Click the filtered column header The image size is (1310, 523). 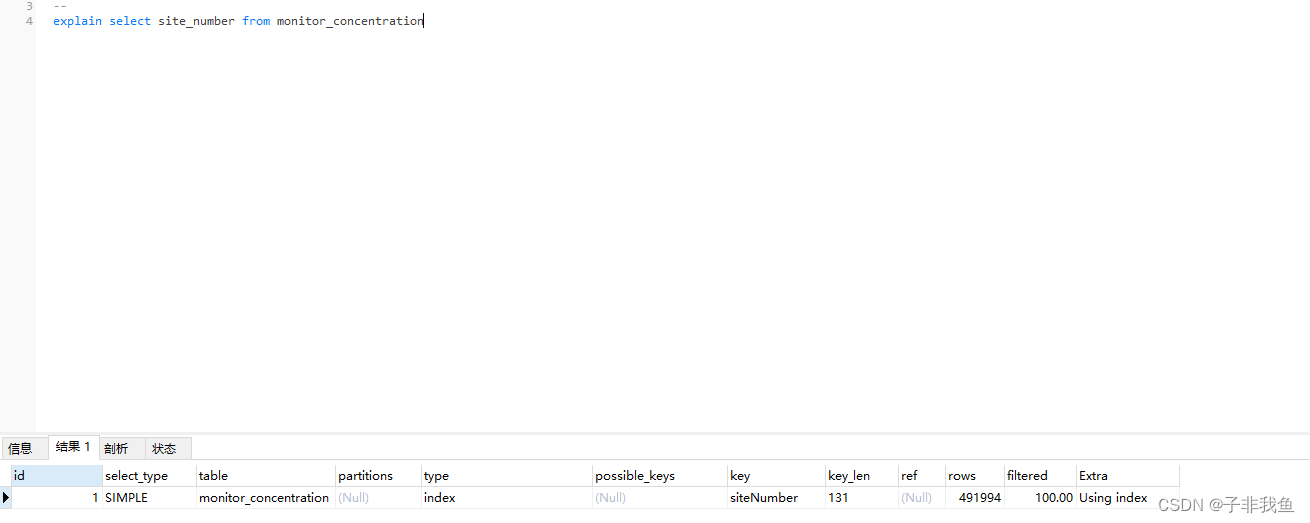pos(1040,476)
